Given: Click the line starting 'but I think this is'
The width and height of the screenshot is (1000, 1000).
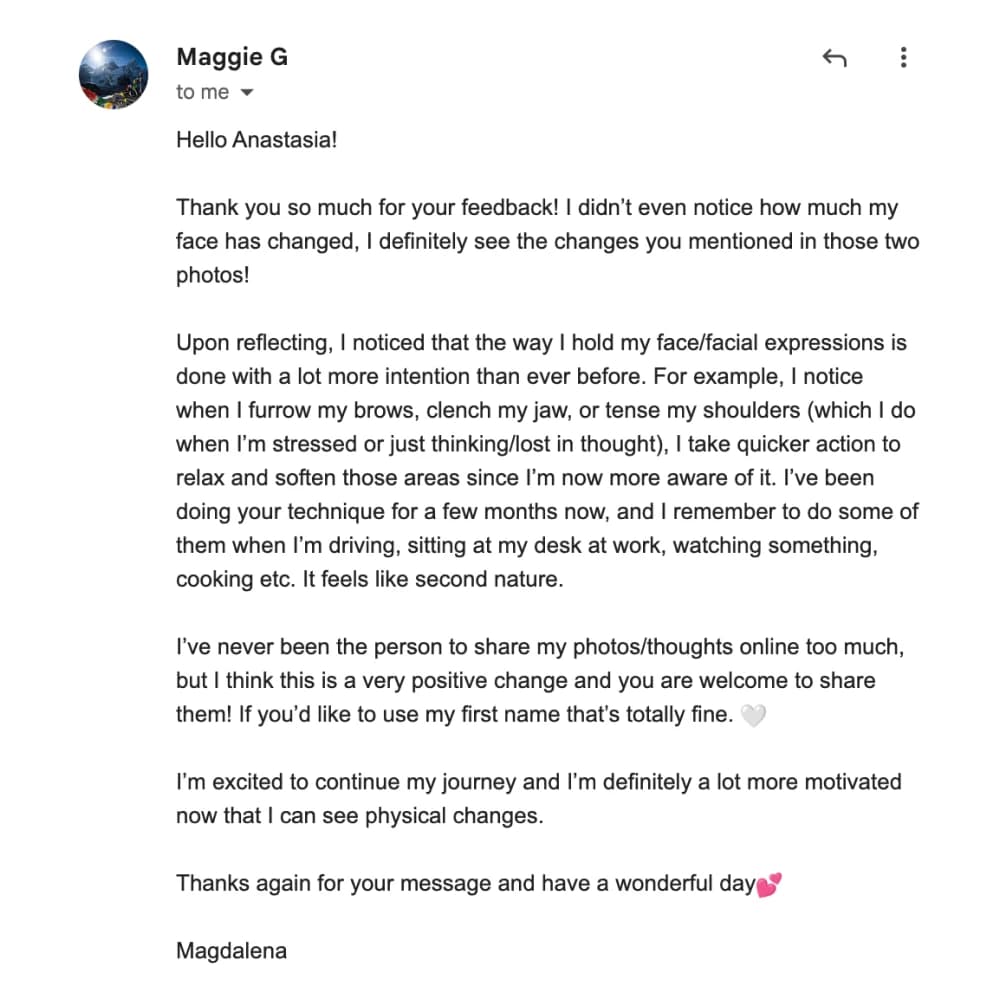Looking at the screenshot, I should pyautogui.click(x=525, y=681).
